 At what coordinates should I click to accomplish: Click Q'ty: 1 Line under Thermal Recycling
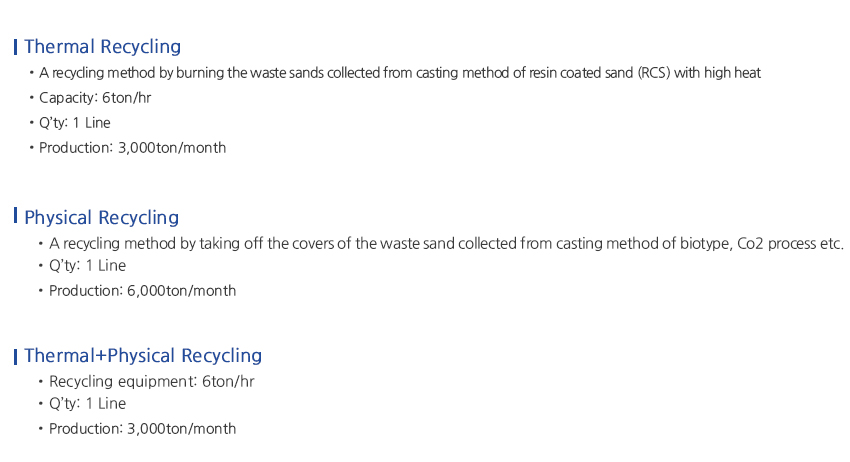pos(75,123)
